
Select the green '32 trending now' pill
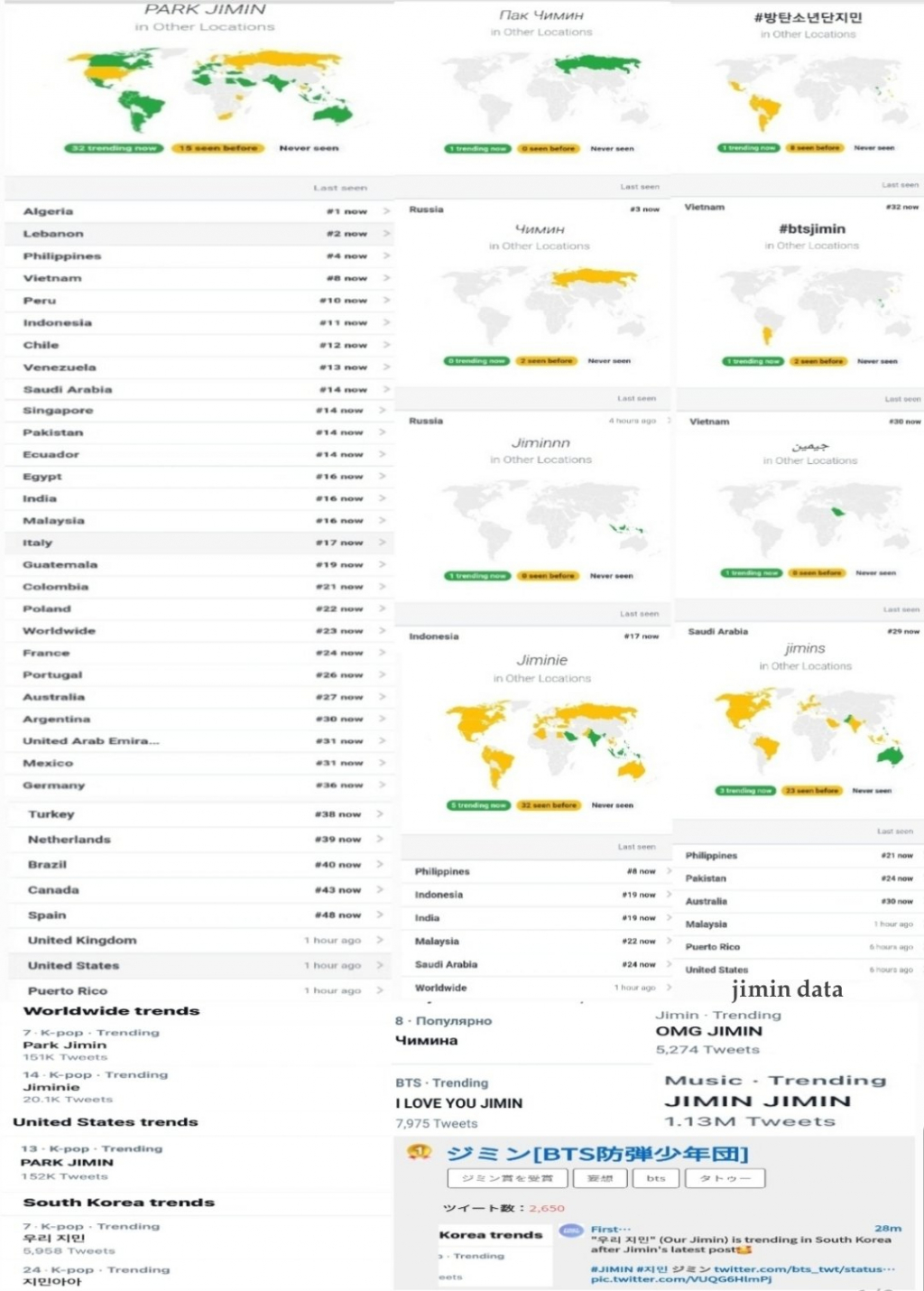(x=114, y=148)
